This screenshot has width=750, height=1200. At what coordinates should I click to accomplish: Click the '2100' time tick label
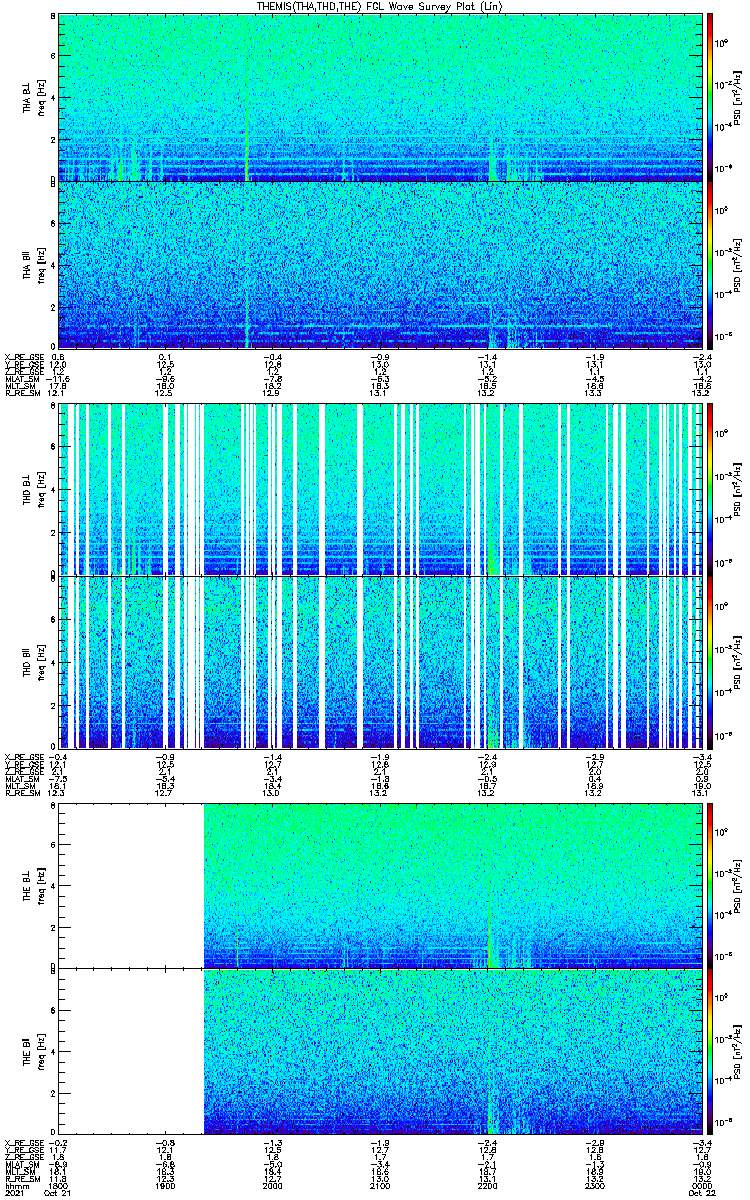click(380, 1185)
